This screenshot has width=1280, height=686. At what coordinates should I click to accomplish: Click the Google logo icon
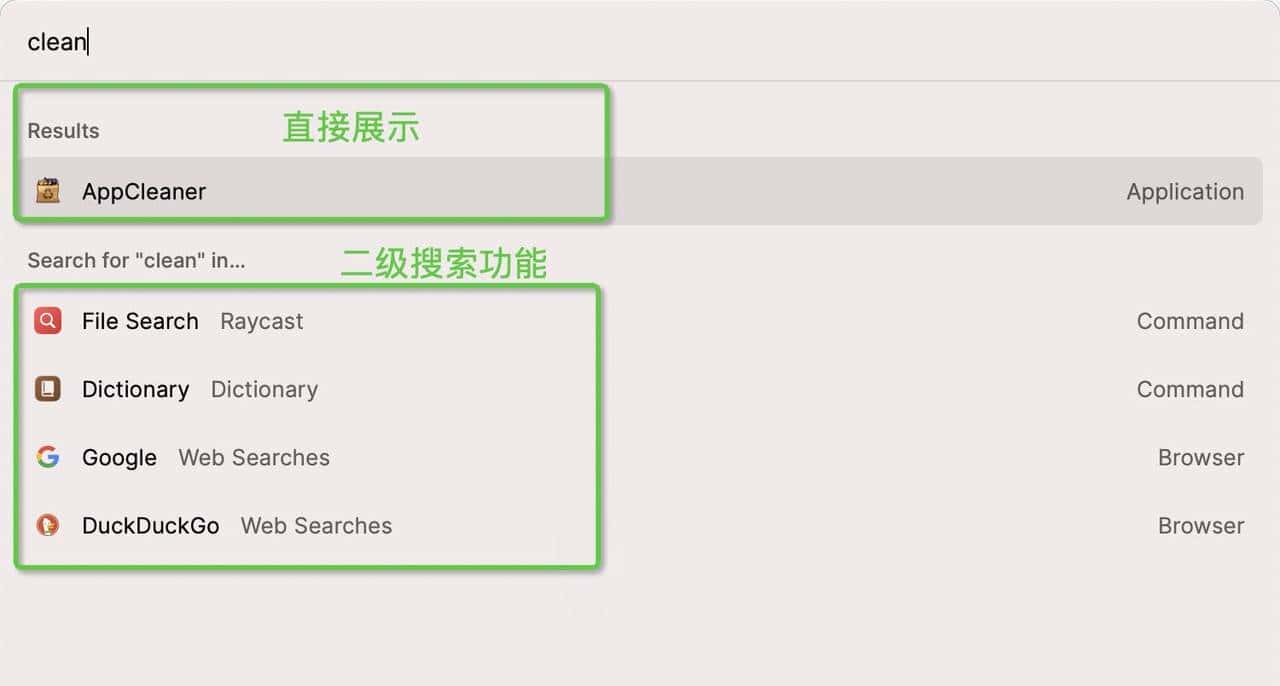[47, 457]
